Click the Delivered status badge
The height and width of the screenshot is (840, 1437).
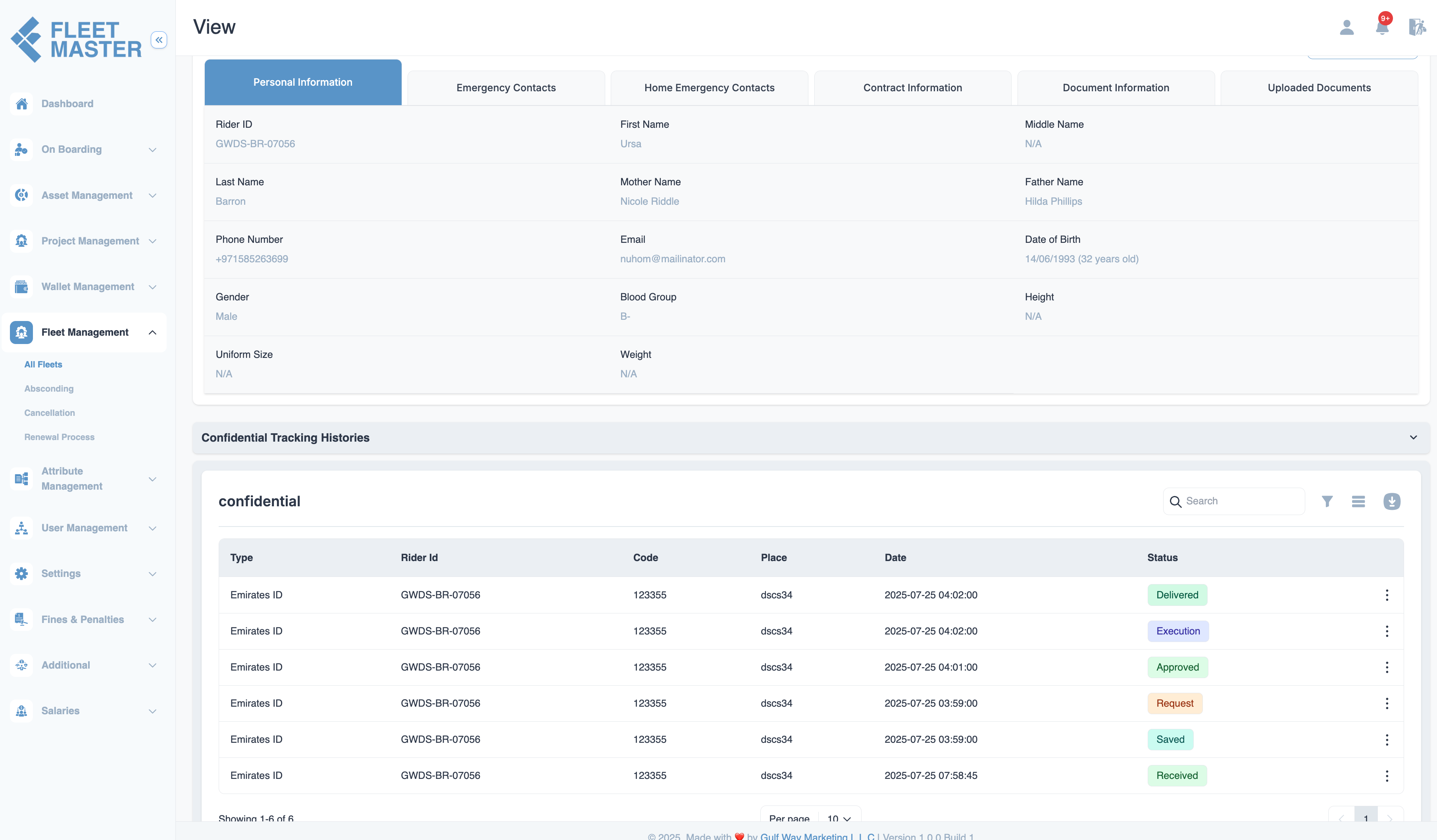tap(1177, 595)
